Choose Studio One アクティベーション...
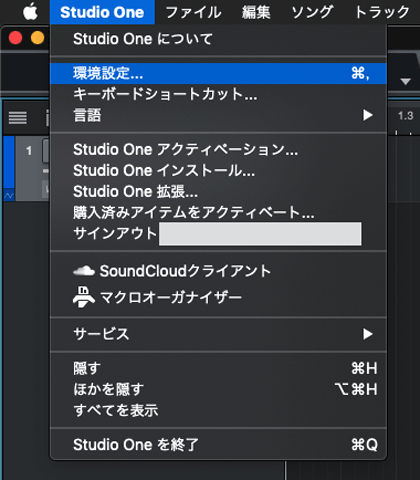420x480 pixels. 218,149
